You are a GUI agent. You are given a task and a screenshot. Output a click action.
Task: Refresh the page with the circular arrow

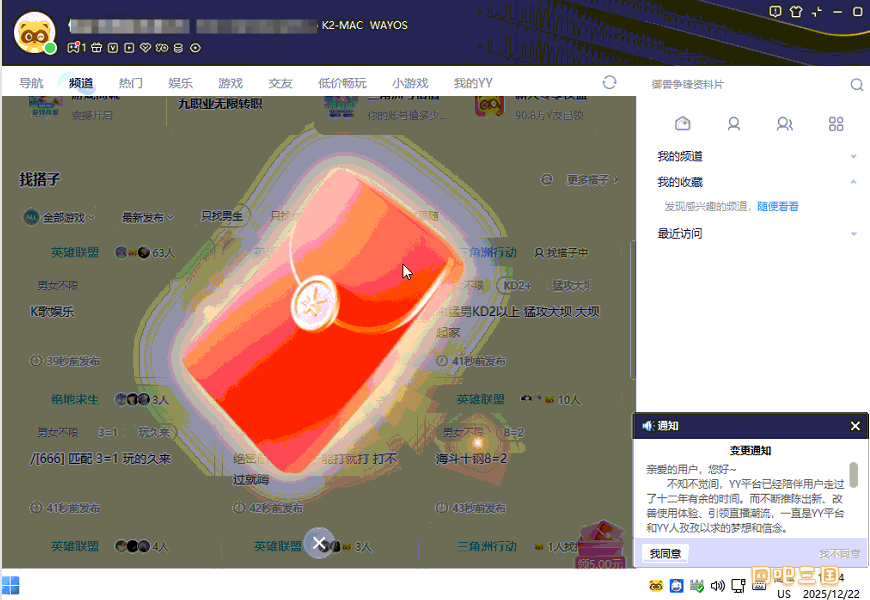tap(609, 83)
